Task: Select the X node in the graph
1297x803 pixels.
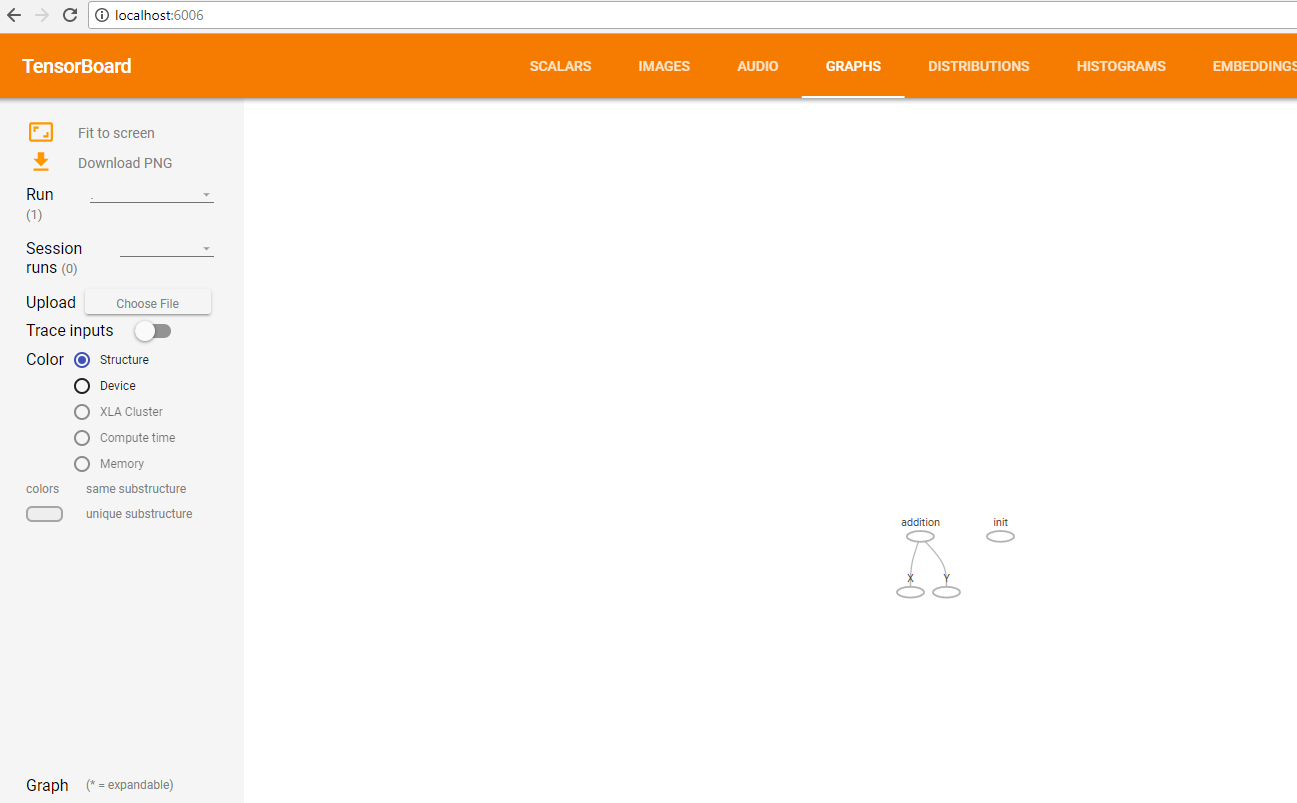Action: (x=910, y=592)
